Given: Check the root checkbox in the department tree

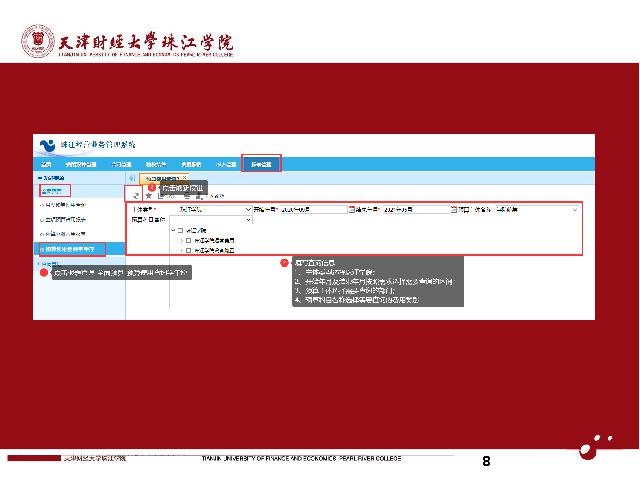Looking at the screenshot, I should (180, 230).
